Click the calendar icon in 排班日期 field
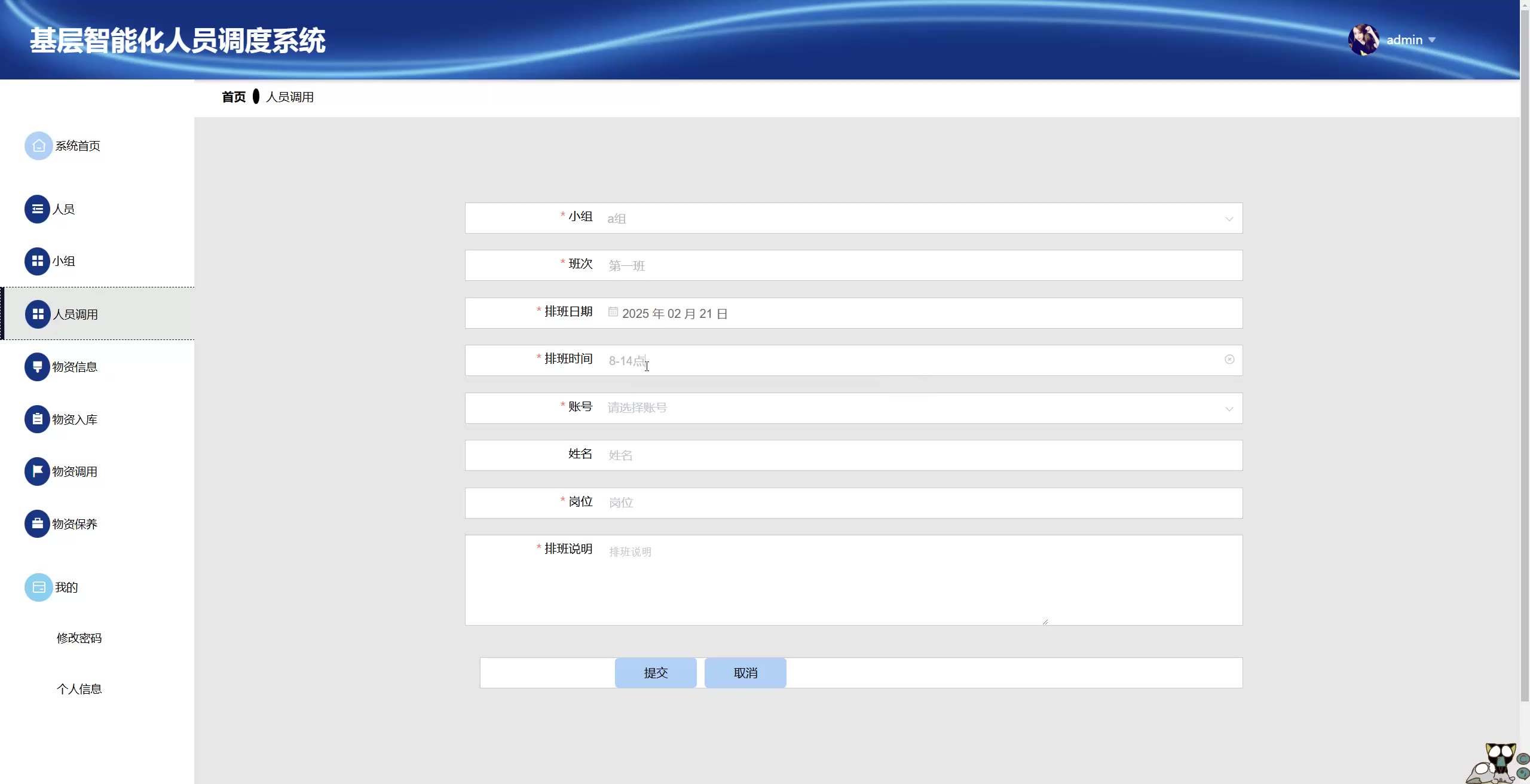Screen dimensions: 1530x784 (613, 312)
